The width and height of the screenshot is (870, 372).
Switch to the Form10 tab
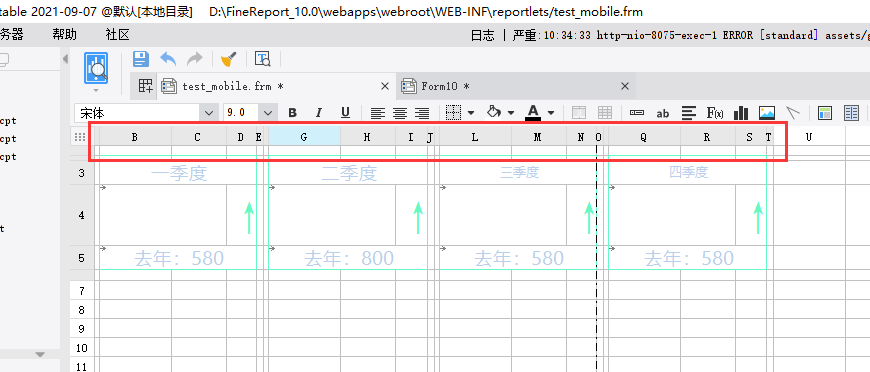[x=446, y=86]
